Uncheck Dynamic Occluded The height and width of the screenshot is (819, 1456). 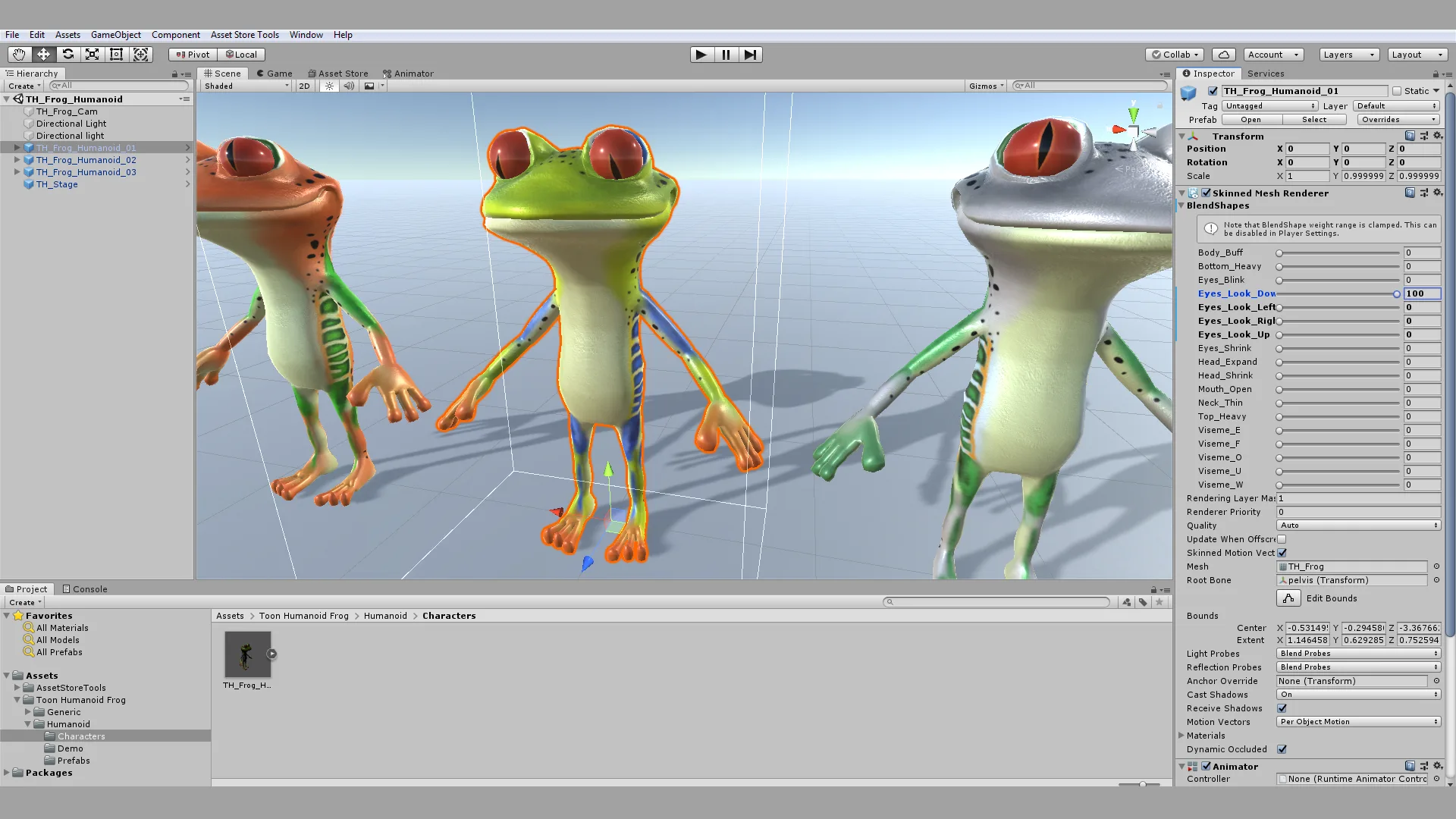click(1282, 749)
